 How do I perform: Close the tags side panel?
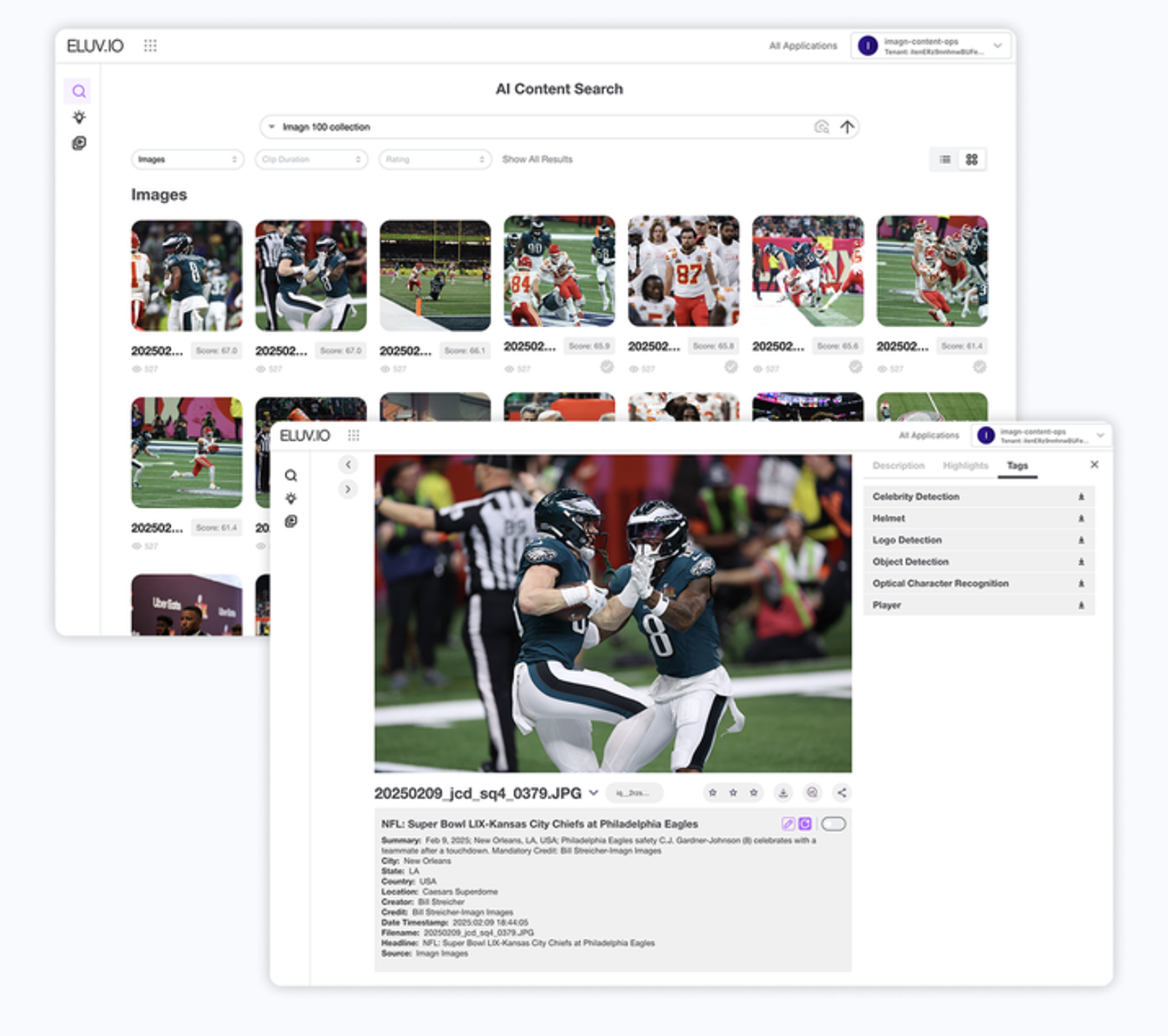[1095, 465]
